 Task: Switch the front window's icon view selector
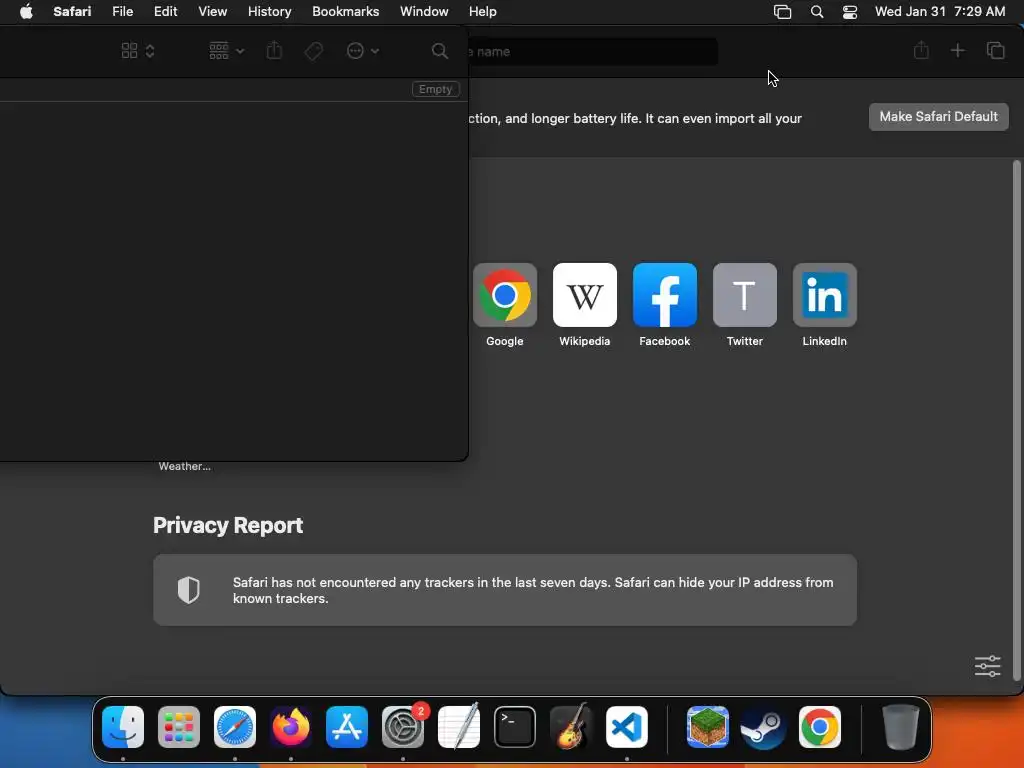(x=138, y=51)
